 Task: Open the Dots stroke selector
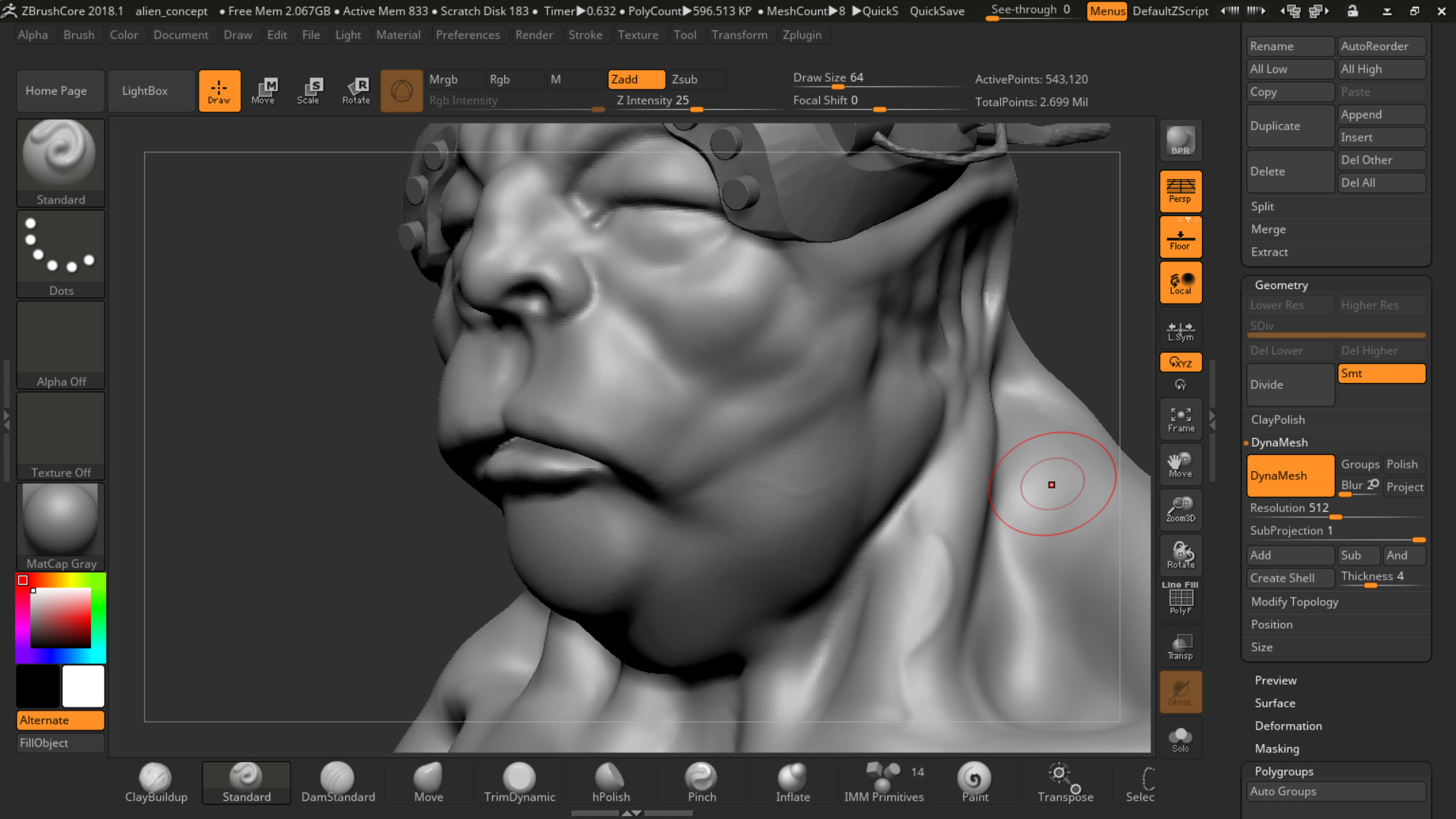click(x=61, y=253)
